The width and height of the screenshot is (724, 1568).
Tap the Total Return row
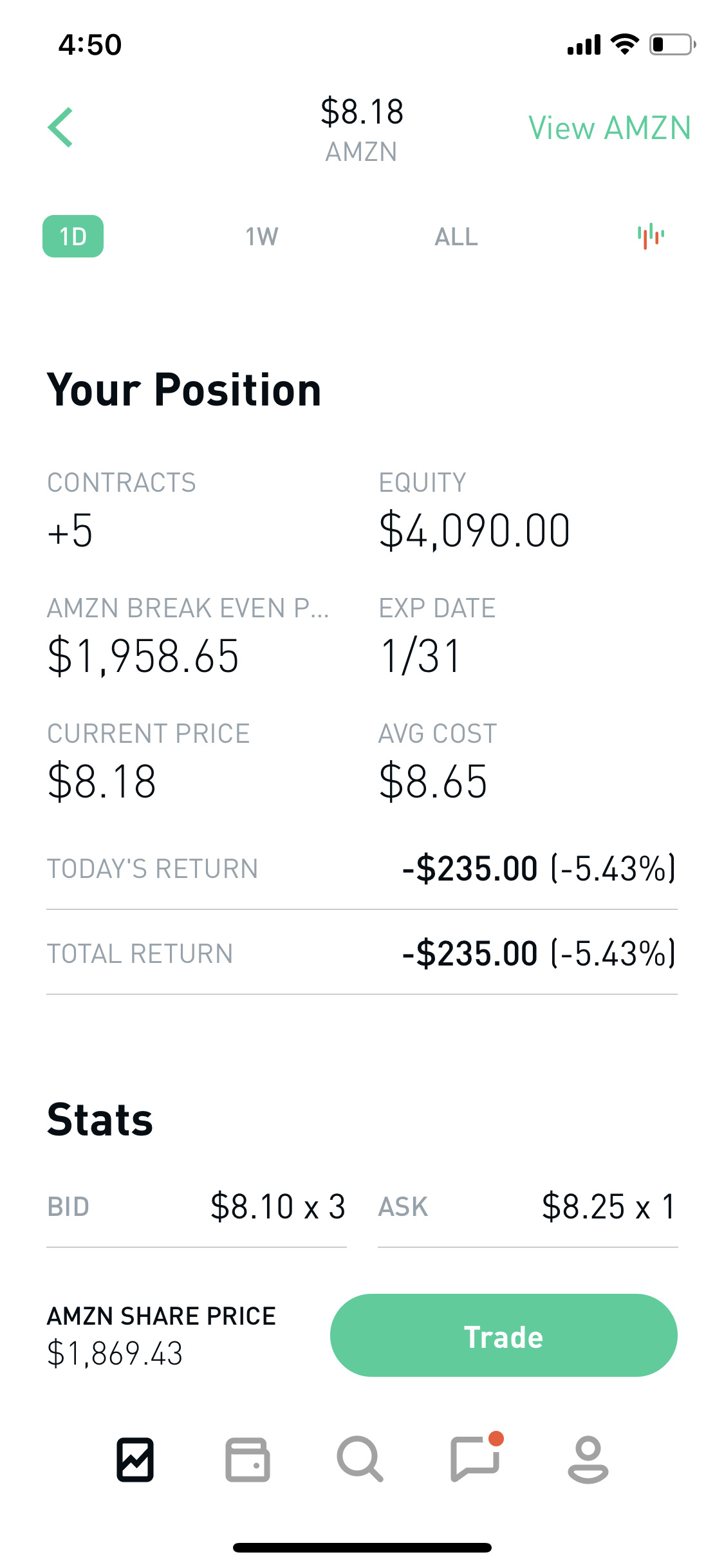click(362, 953)
